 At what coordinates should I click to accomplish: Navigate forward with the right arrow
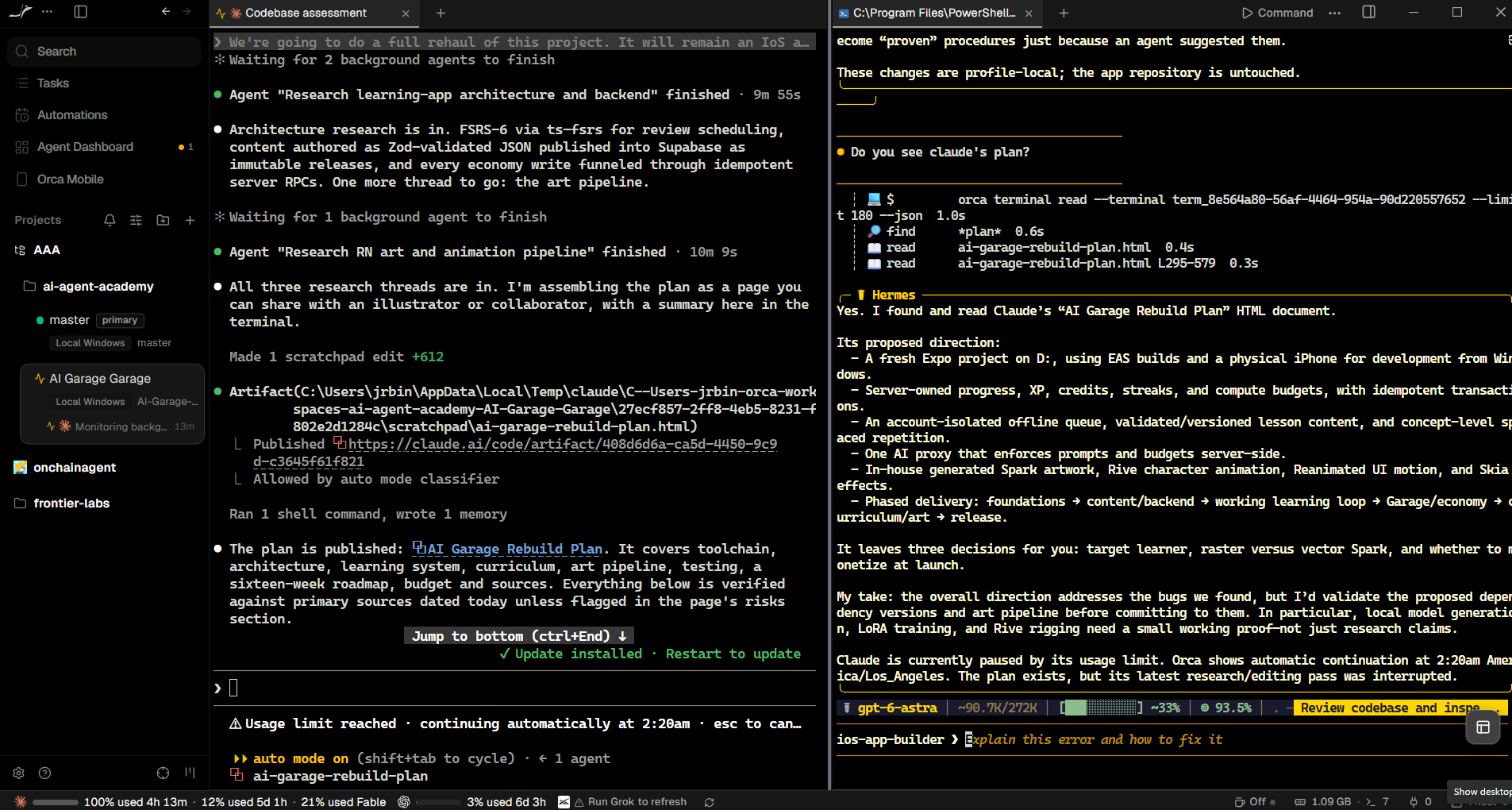(187, 12)
